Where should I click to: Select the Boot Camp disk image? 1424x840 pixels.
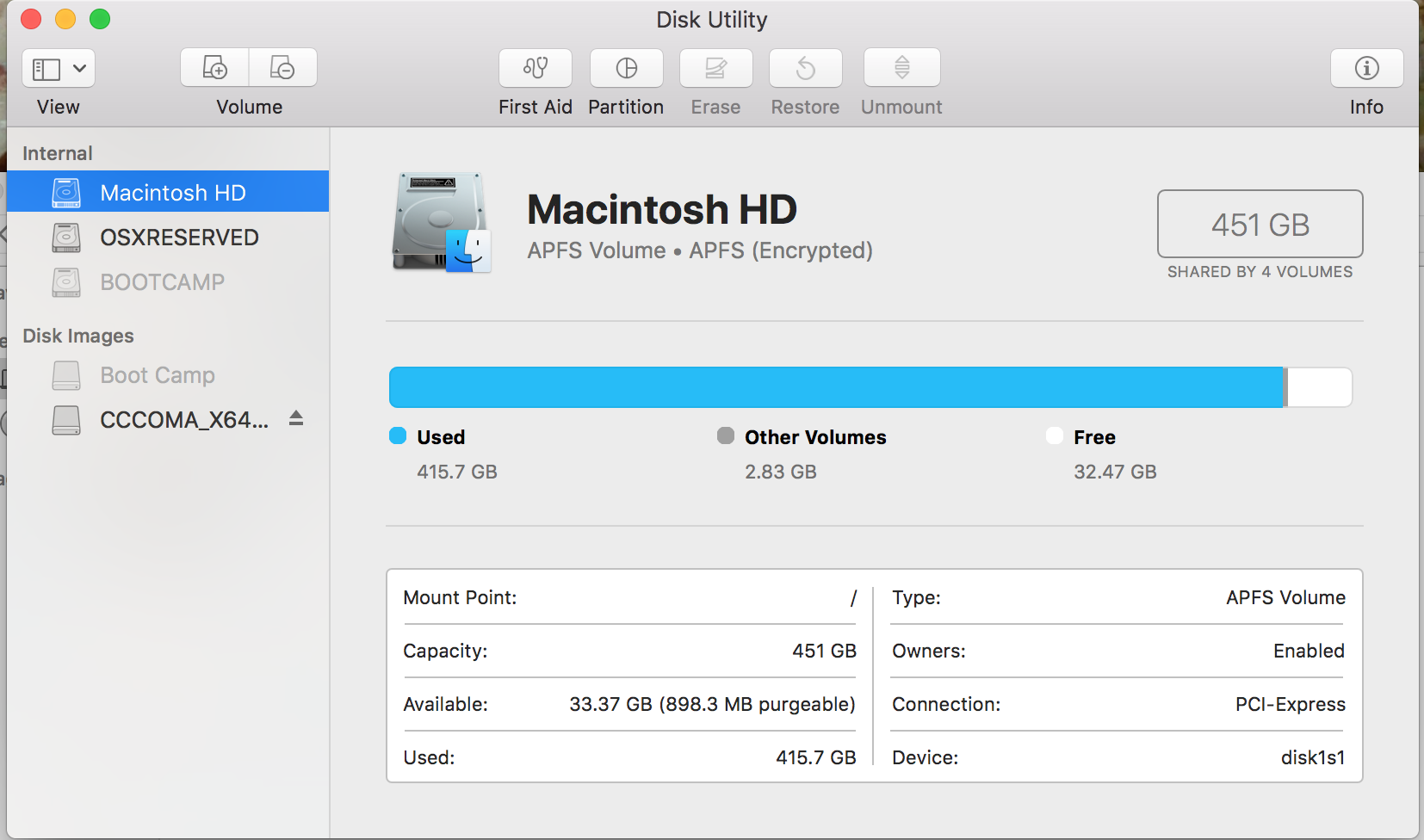168,374
